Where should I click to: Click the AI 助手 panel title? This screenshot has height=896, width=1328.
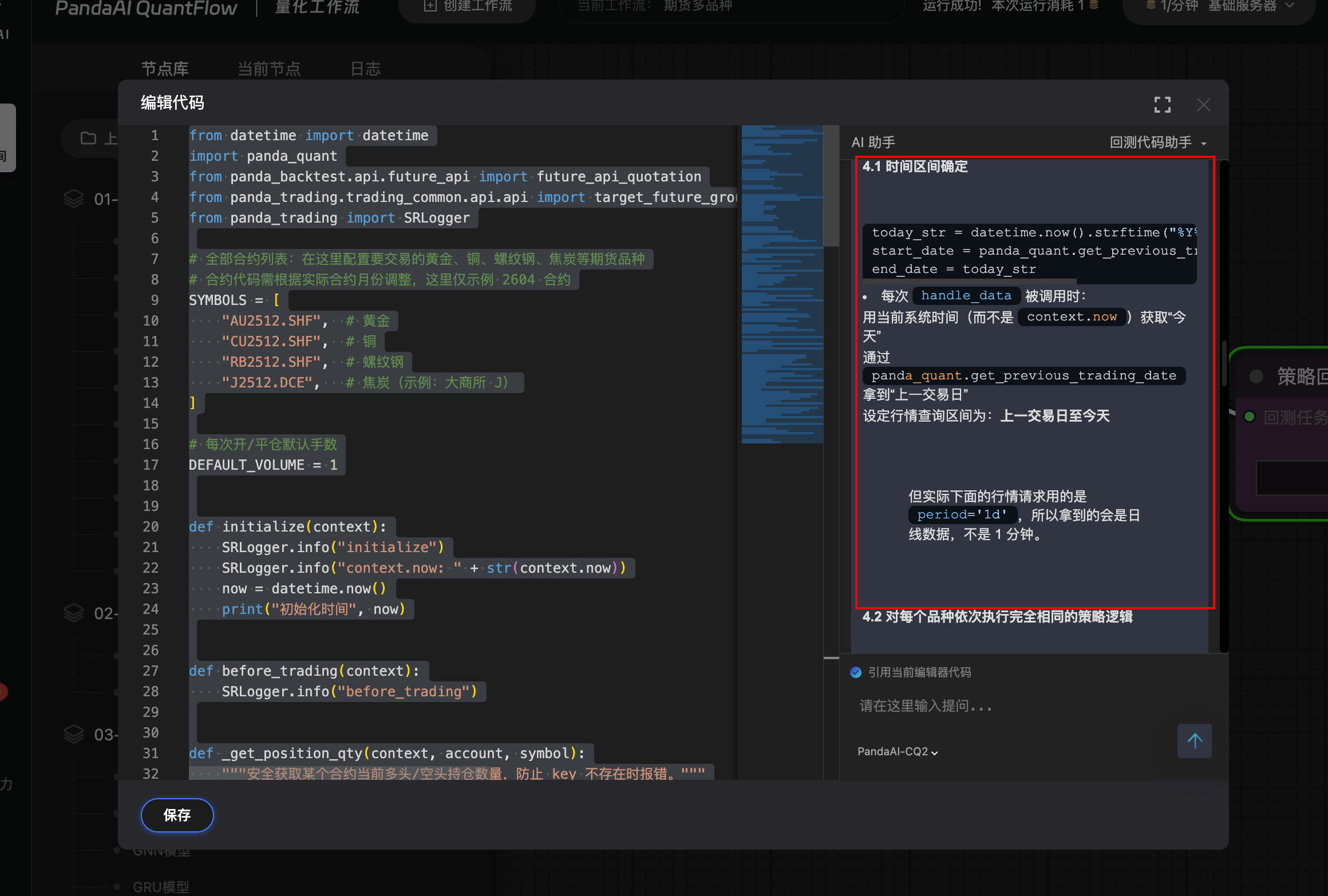(874, 142)
